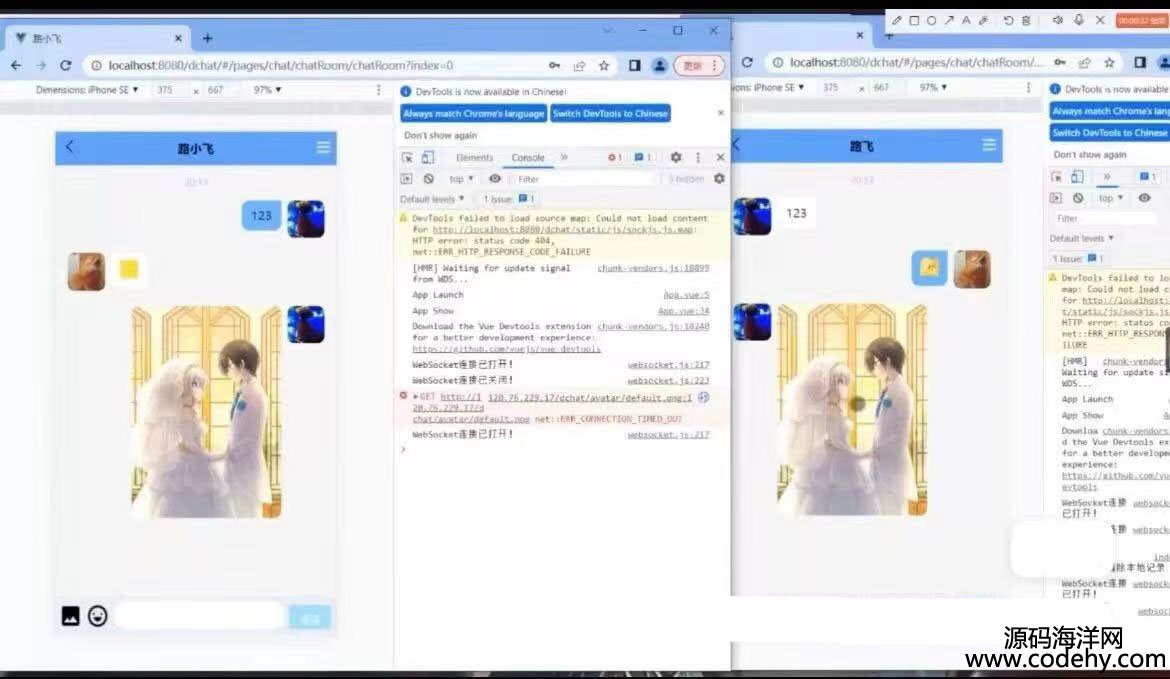The image size is (1170, 679).
Task: Click the chat message input field
Action: (200, 616)
